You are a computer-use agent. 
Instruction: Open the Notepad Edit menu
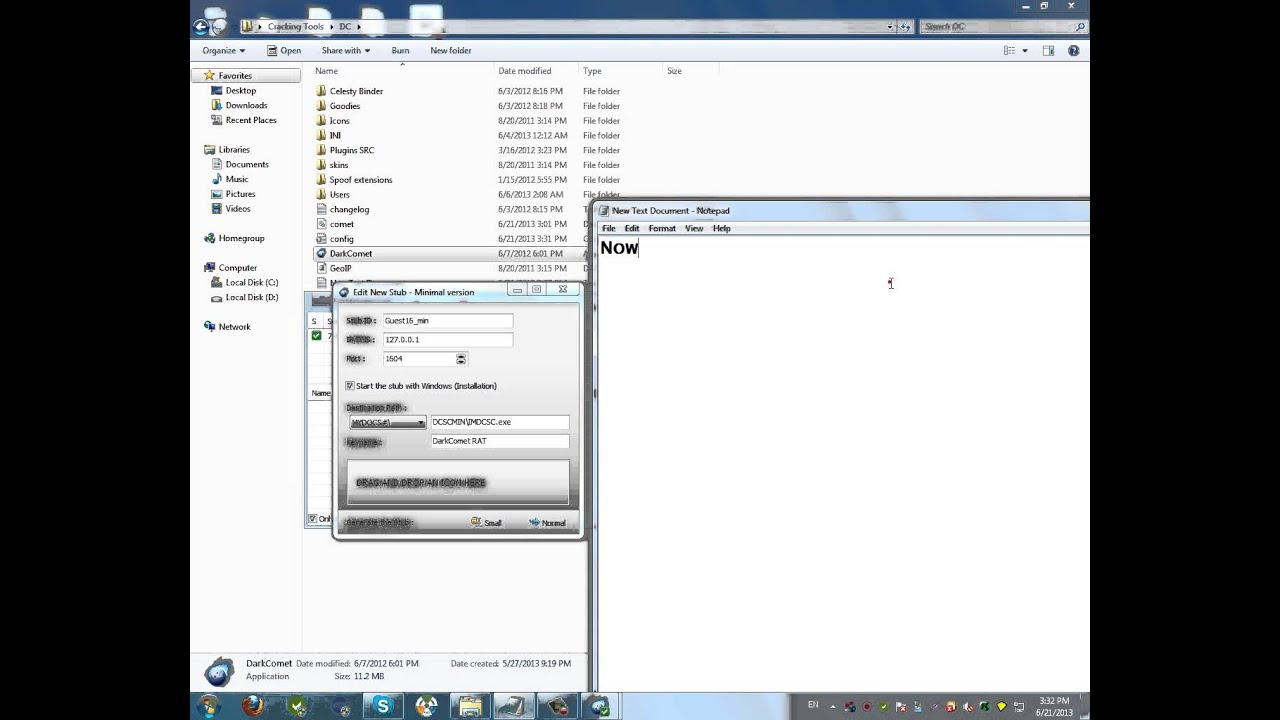pos(632,229)
